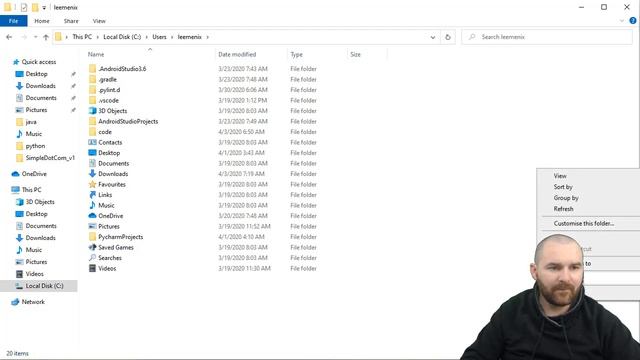640x360 pixels.
Task: Select the Downloads arrow icon in file list
Action: (x=93, y=174)
